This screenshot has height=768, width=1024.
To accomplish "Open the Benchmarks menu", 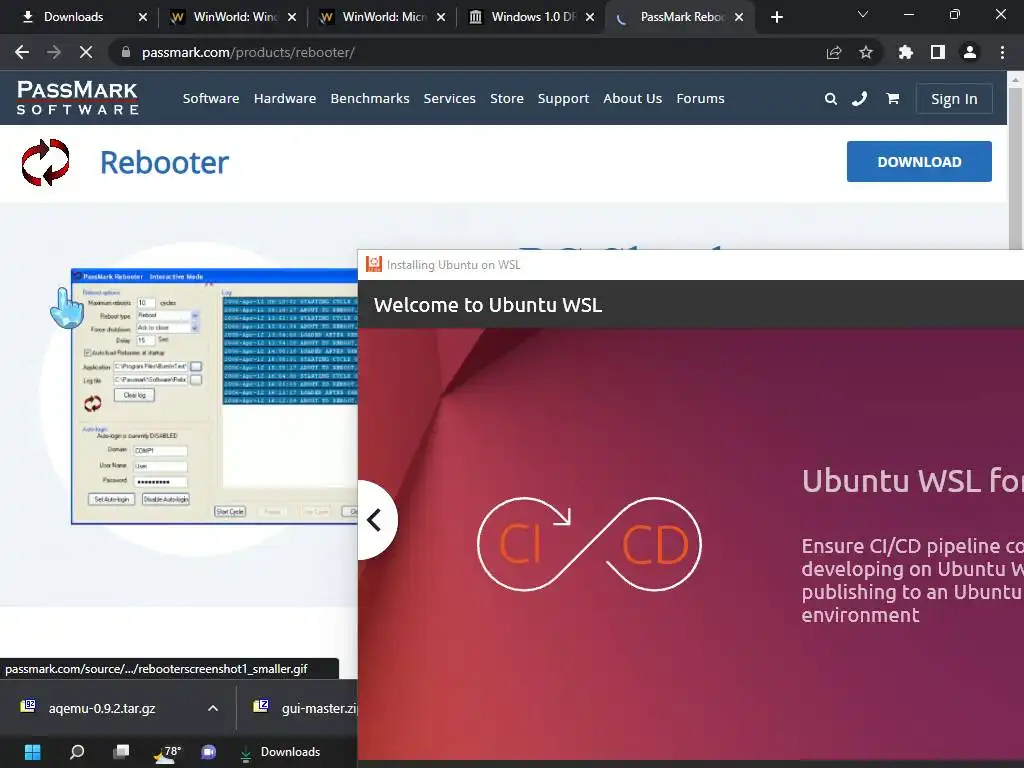I will point(370,99).
